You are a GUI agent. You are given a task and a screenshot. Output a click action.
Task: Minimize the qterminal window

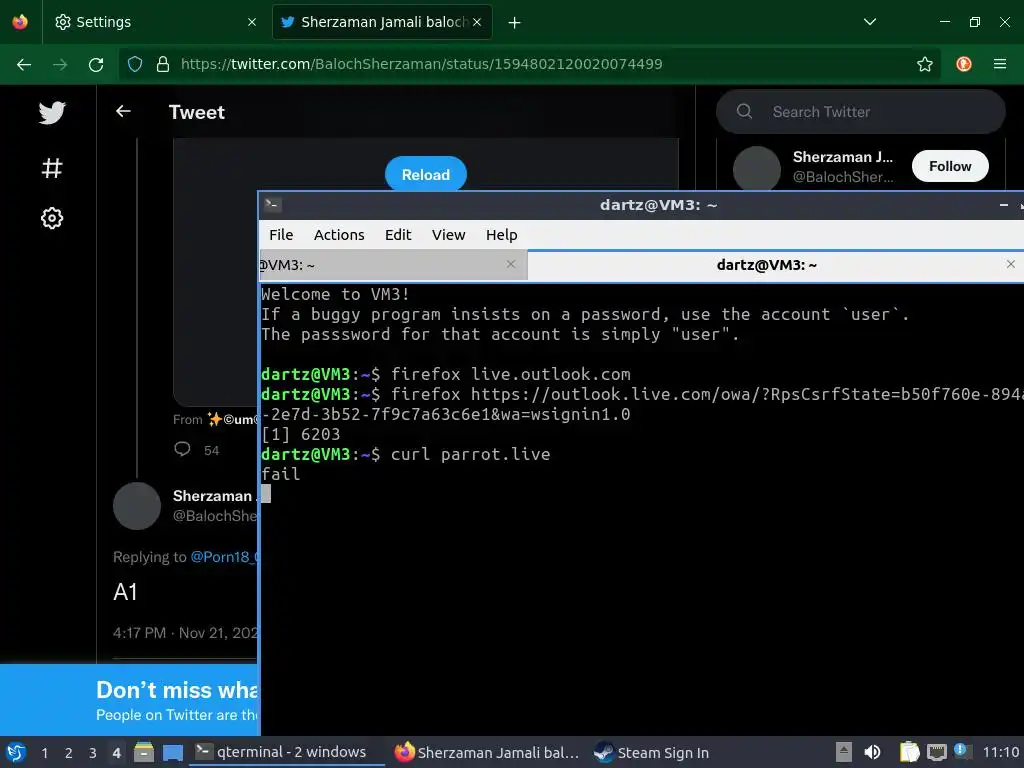[x=1004, y=205]
